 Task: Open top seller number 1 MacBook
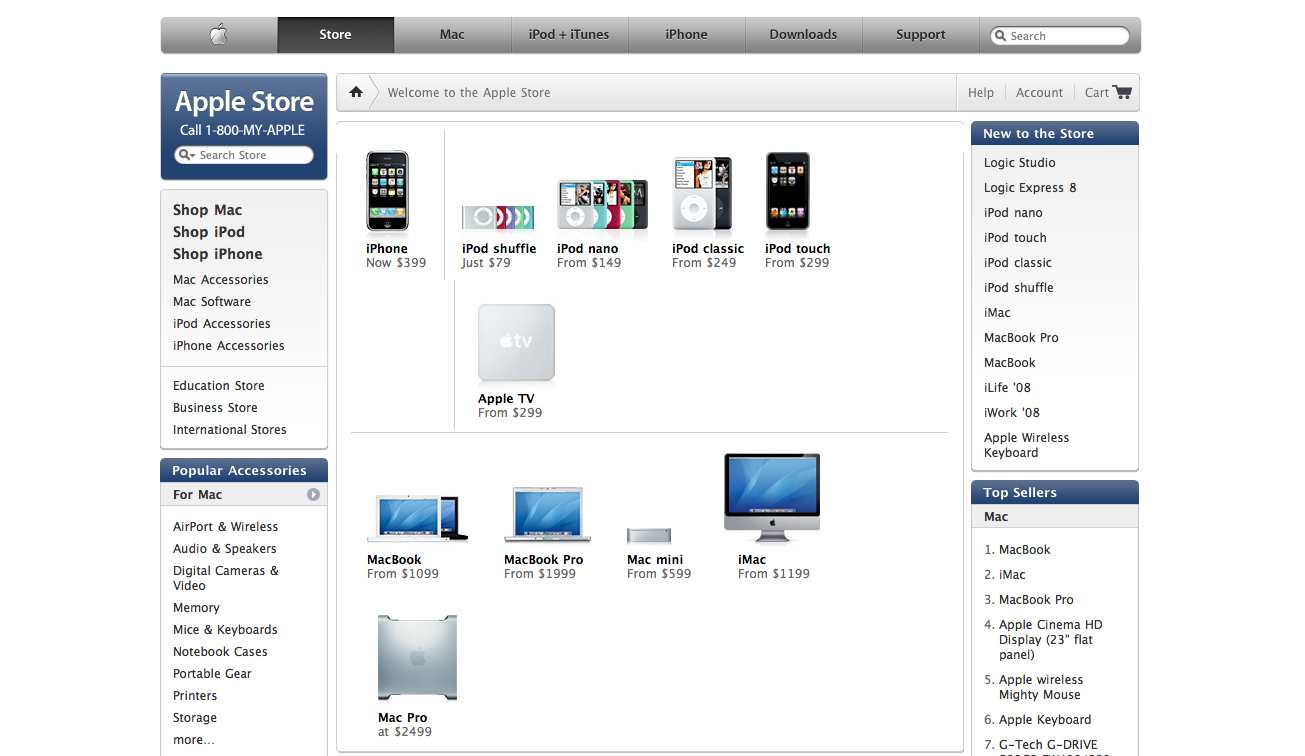coord(1025,550)
